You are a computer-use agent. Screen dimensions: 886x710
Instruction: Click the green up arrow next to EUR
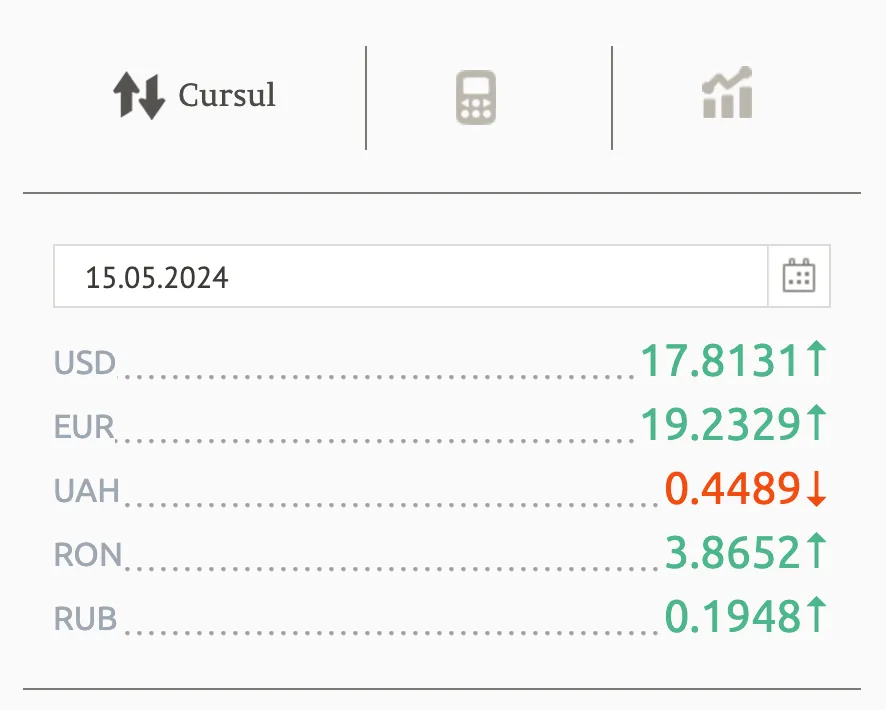(816, 422)
